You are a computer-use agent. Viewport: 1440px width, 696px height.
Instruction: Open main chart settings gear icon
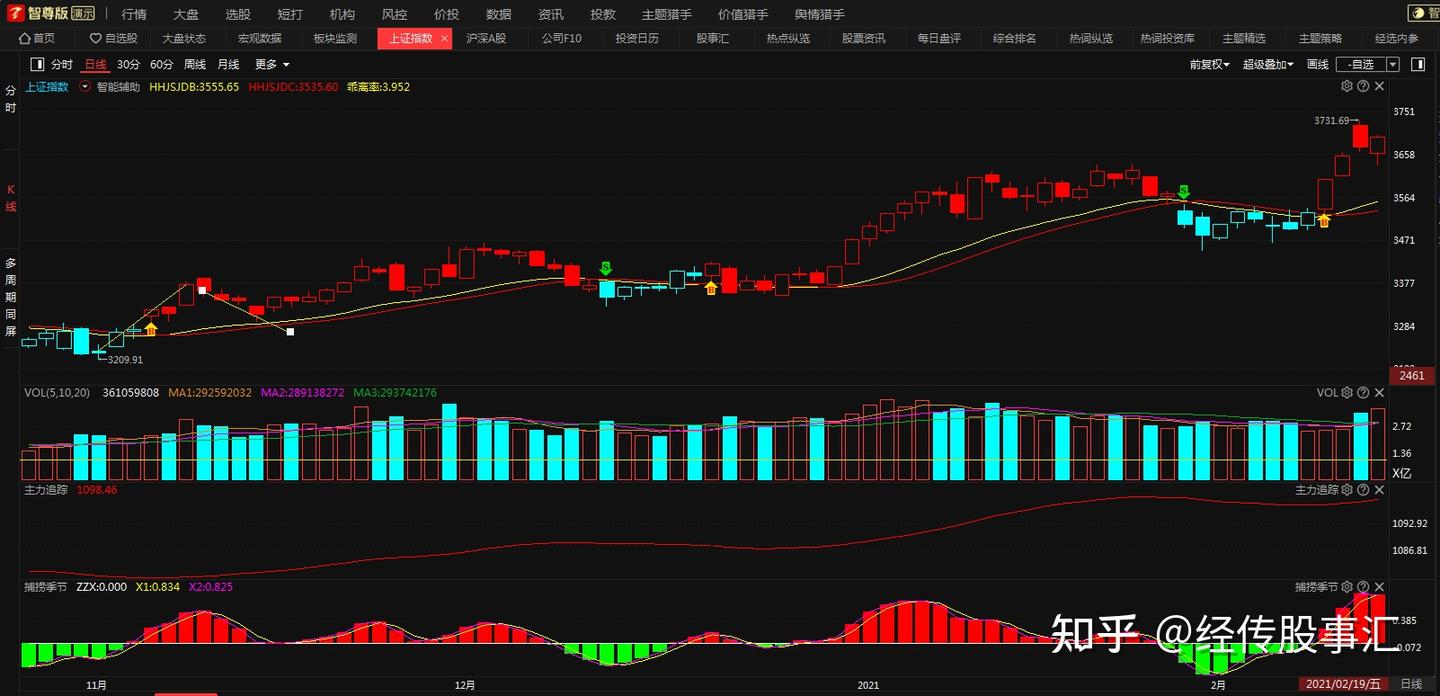click(1346, 87)
